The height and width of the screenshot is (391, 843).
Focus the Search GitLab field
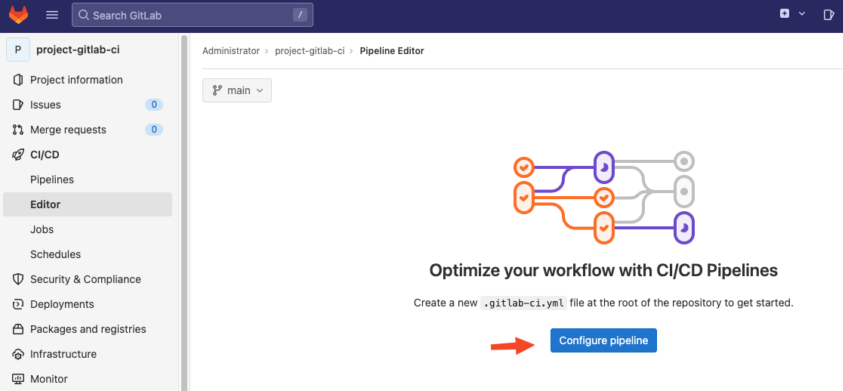point(192,15)
